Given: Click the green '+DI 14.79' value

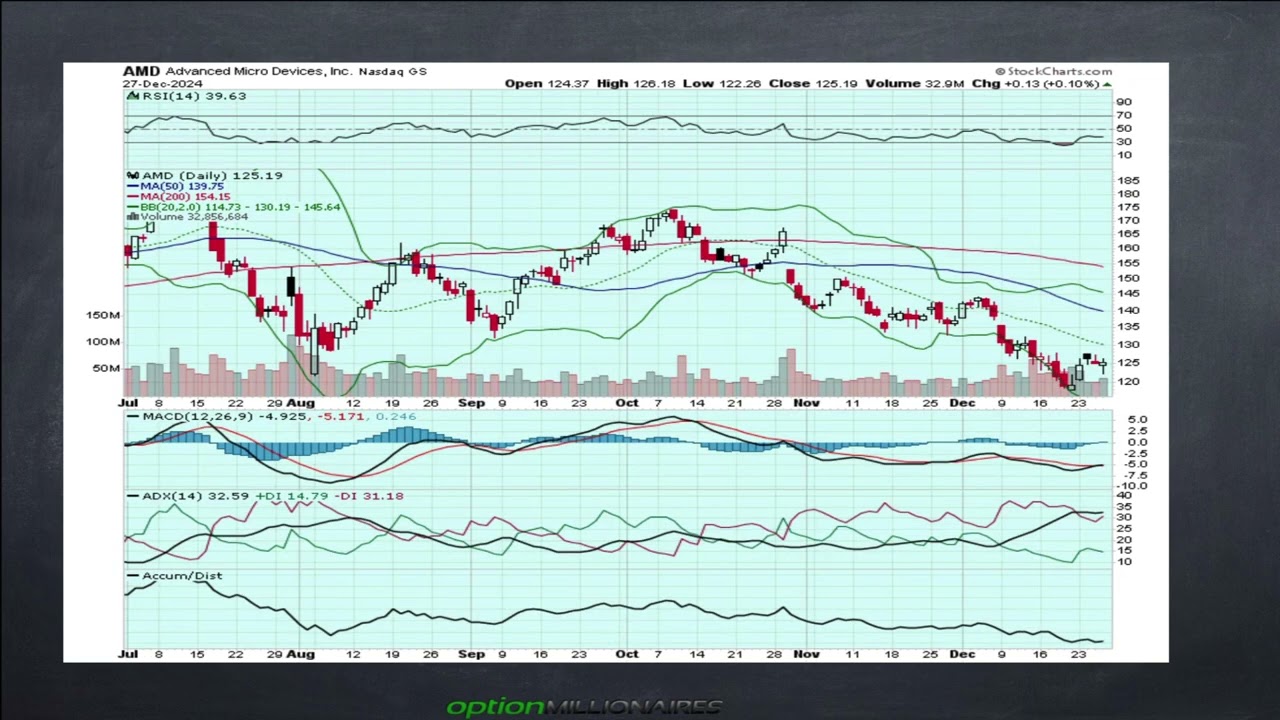Looking at the screenshot, I should [x=292, y=496].
